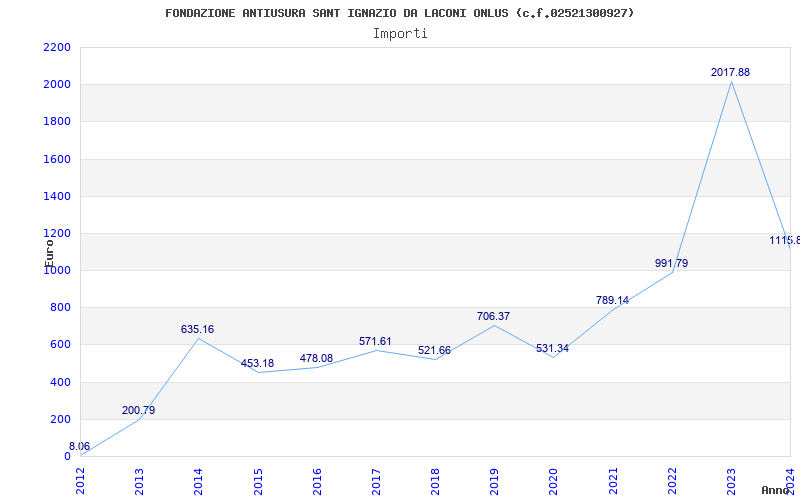Click the 1000 y-axis tick label
This screenshot has height=500, width=800.
(x=57, y=270)
